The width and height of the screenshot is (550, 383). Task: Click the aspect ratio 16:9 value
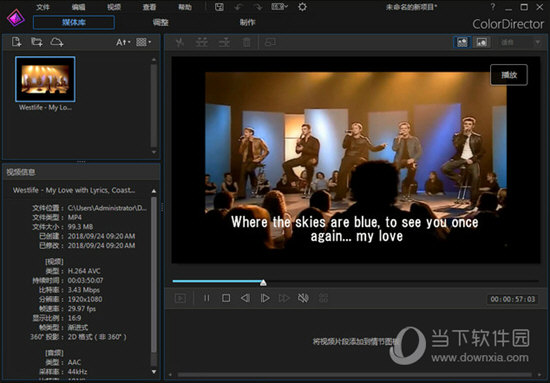pos(74,318)
